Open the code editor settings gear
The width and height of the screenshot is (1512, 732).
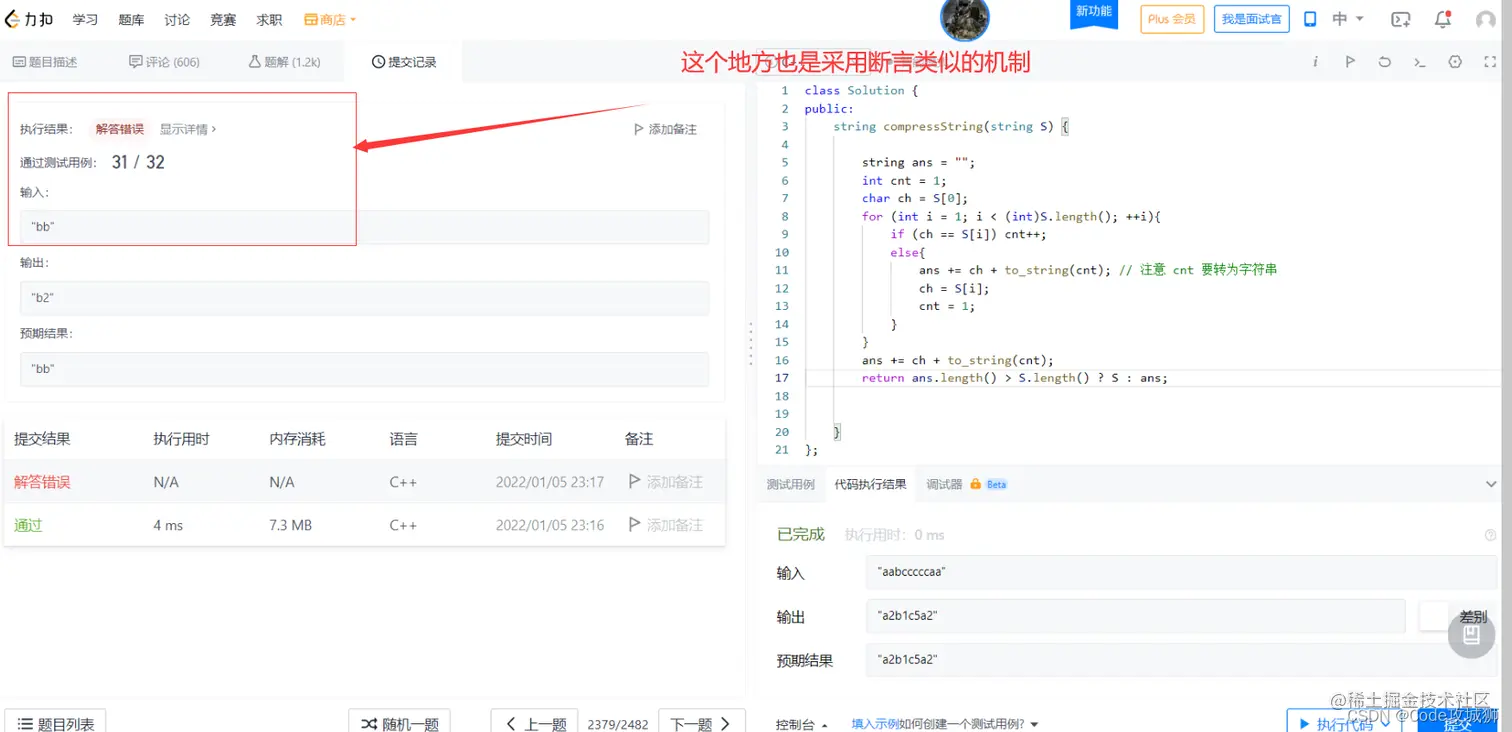coord(1454,61)
